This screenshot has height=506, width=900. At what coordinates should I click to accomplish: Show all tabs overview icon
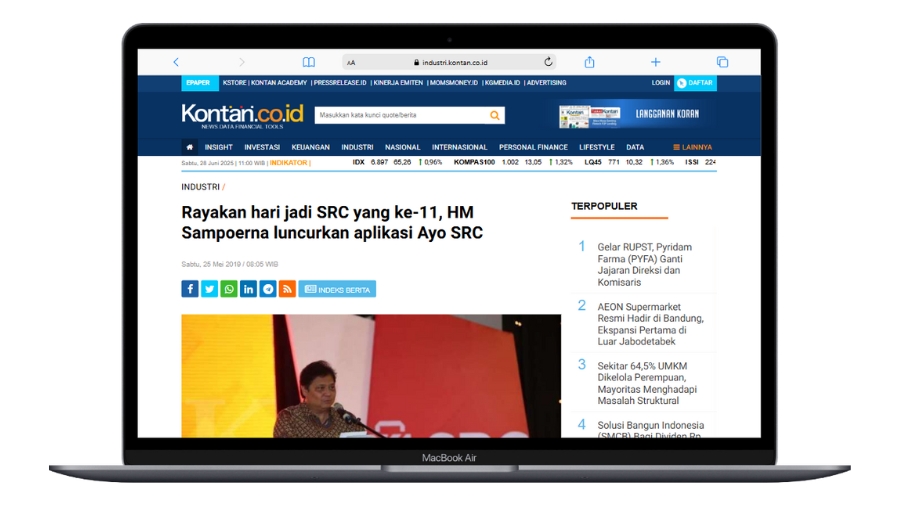[723, 62]
